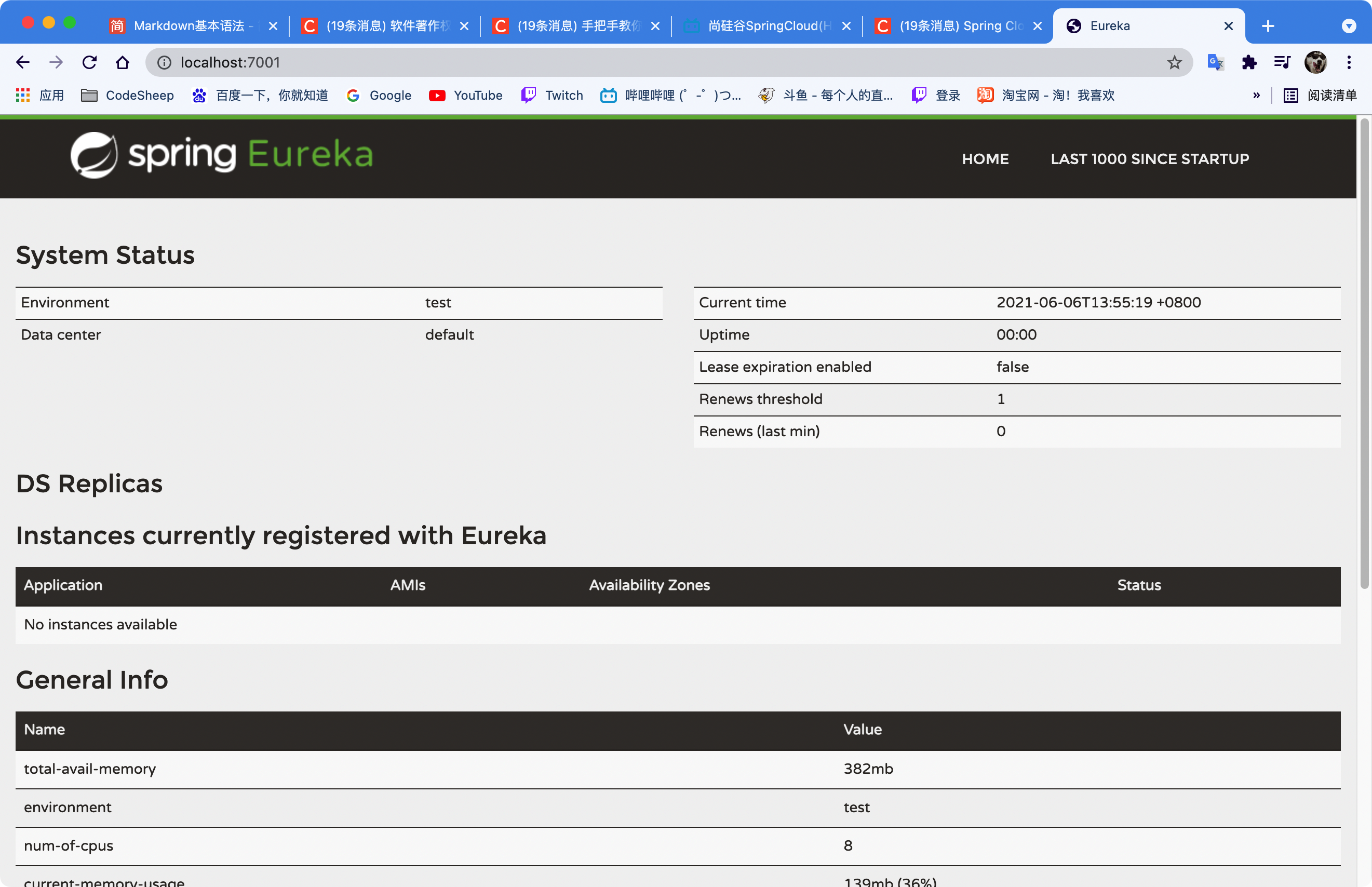Close the Eureka tab
Screen dimensions: 1372x887
click(1228, 26)
